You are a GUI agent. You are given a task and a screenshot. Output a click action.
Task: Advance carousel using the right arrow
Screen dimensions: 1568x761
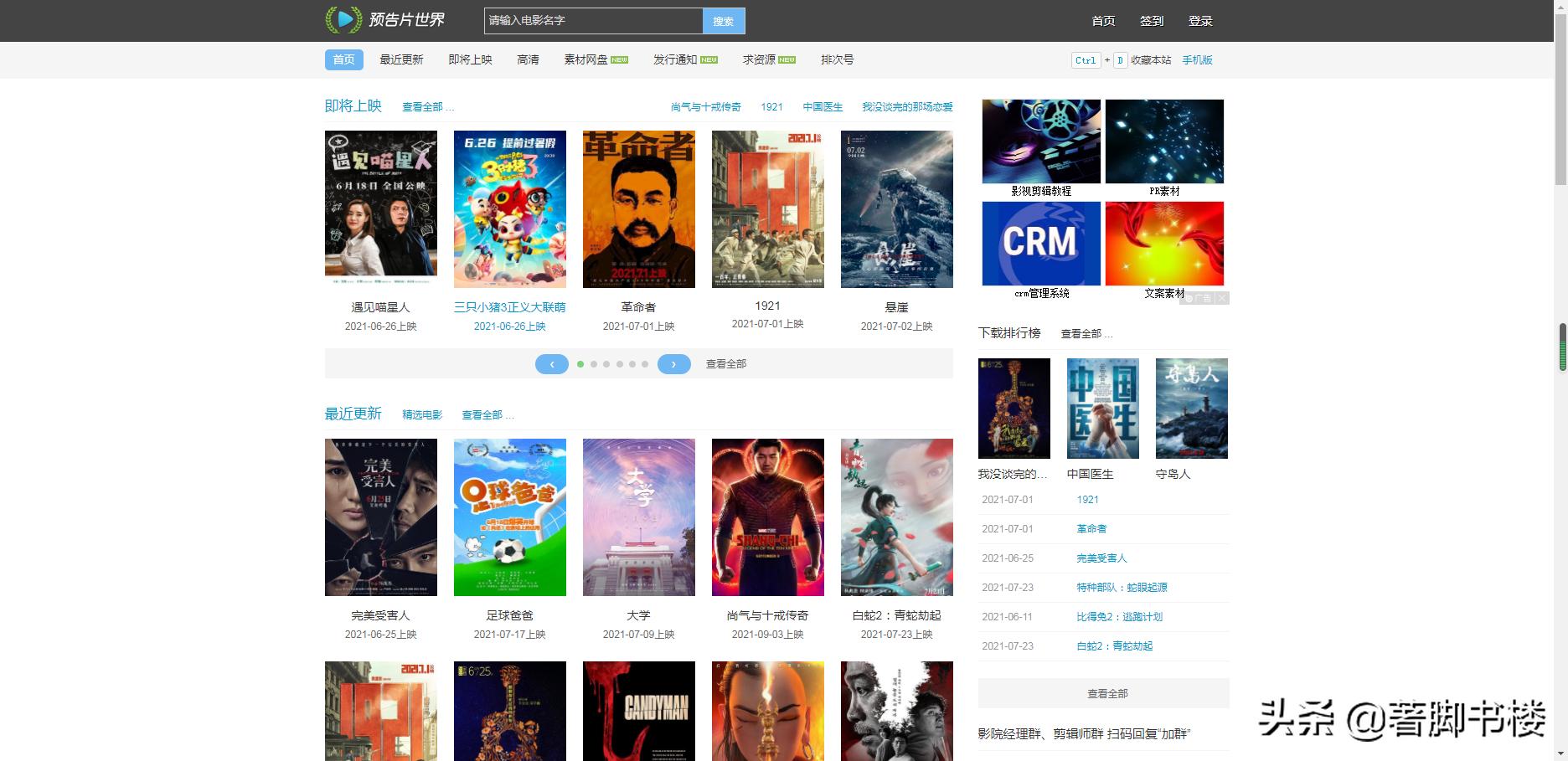674,364
